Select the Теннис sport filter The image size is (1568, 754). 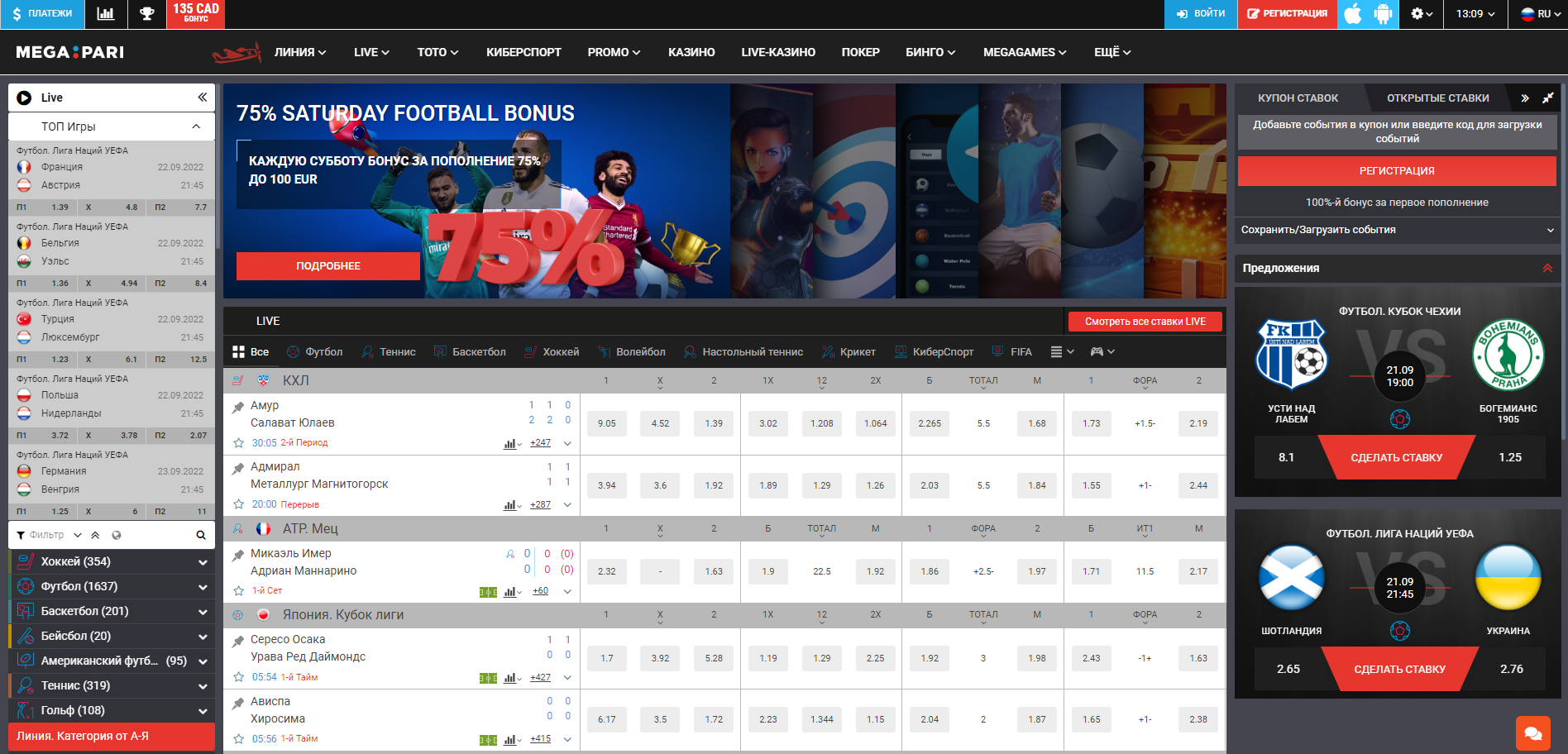point(389,351)
